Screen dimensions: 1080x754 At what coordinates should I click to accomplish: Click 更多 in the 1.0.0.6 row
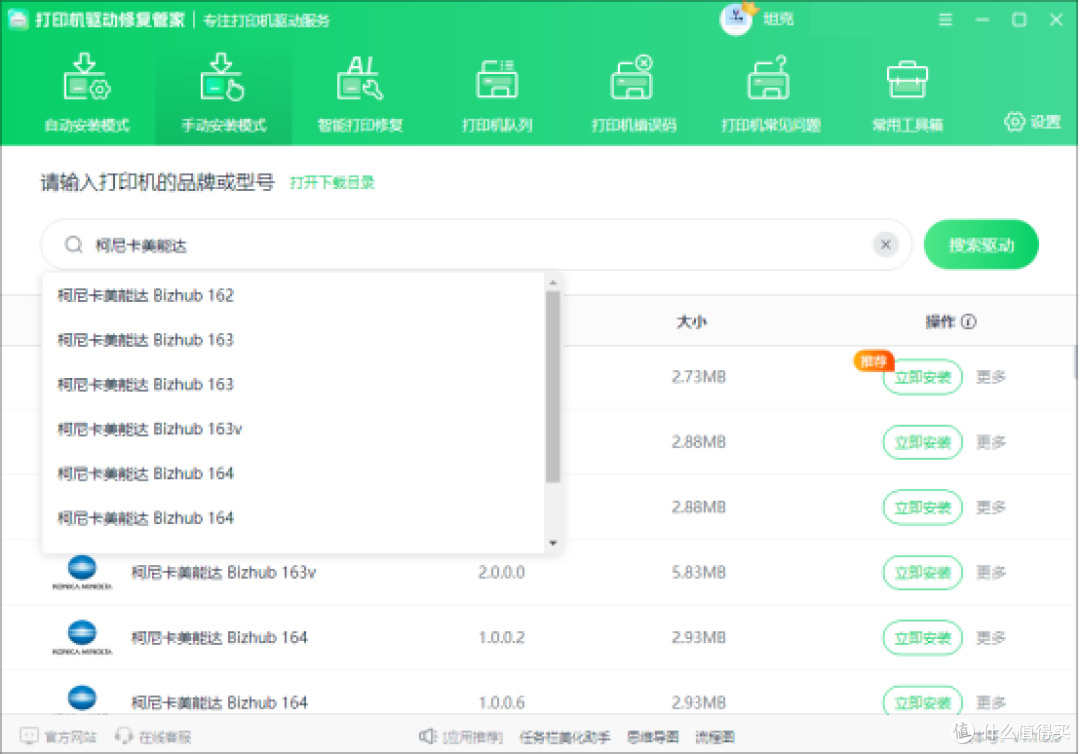click(991, 702)
